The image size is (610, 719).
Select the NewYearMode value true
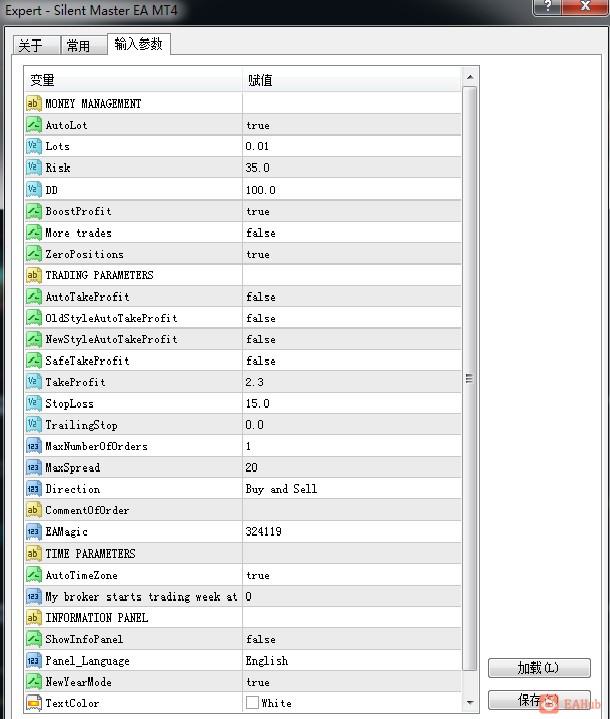coord(258,682)
